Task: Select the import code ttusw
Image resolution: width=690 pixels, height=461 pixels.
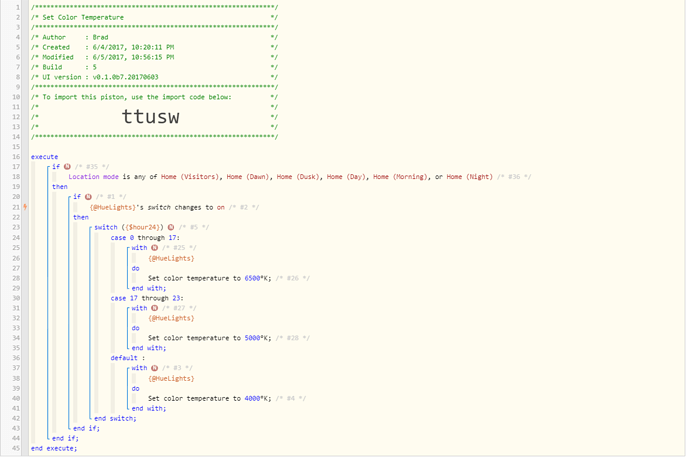Action: 150,117
